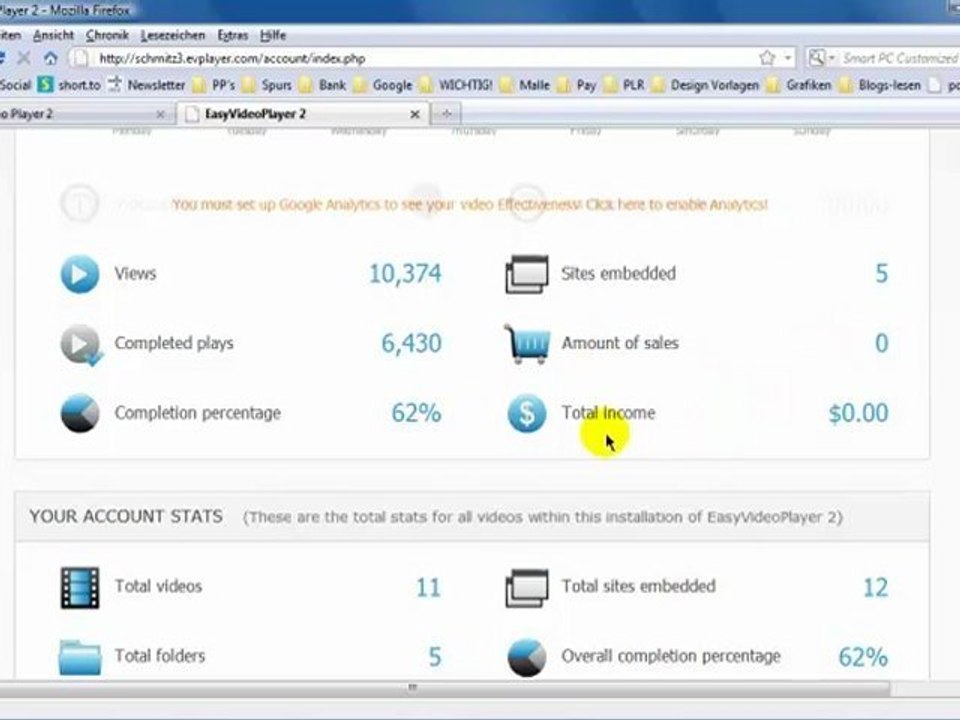Click the blue Views play icon
The image size is (960, 720).
click(x=80, y=274)
